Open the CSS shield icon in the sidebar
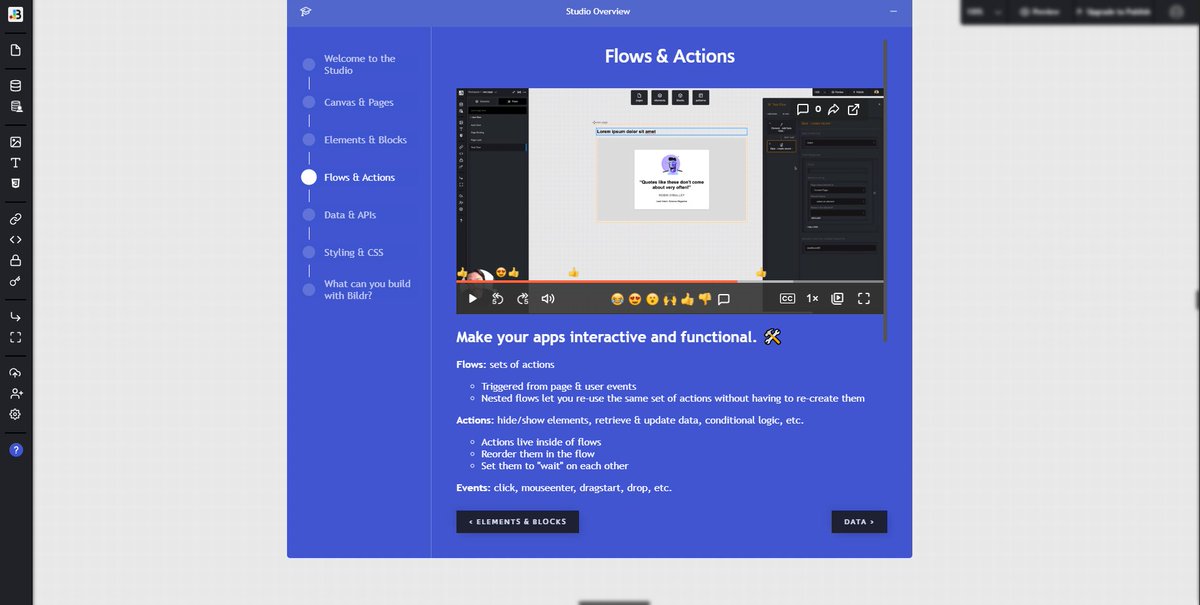The image size is (1200, 605). click(15, 182)
